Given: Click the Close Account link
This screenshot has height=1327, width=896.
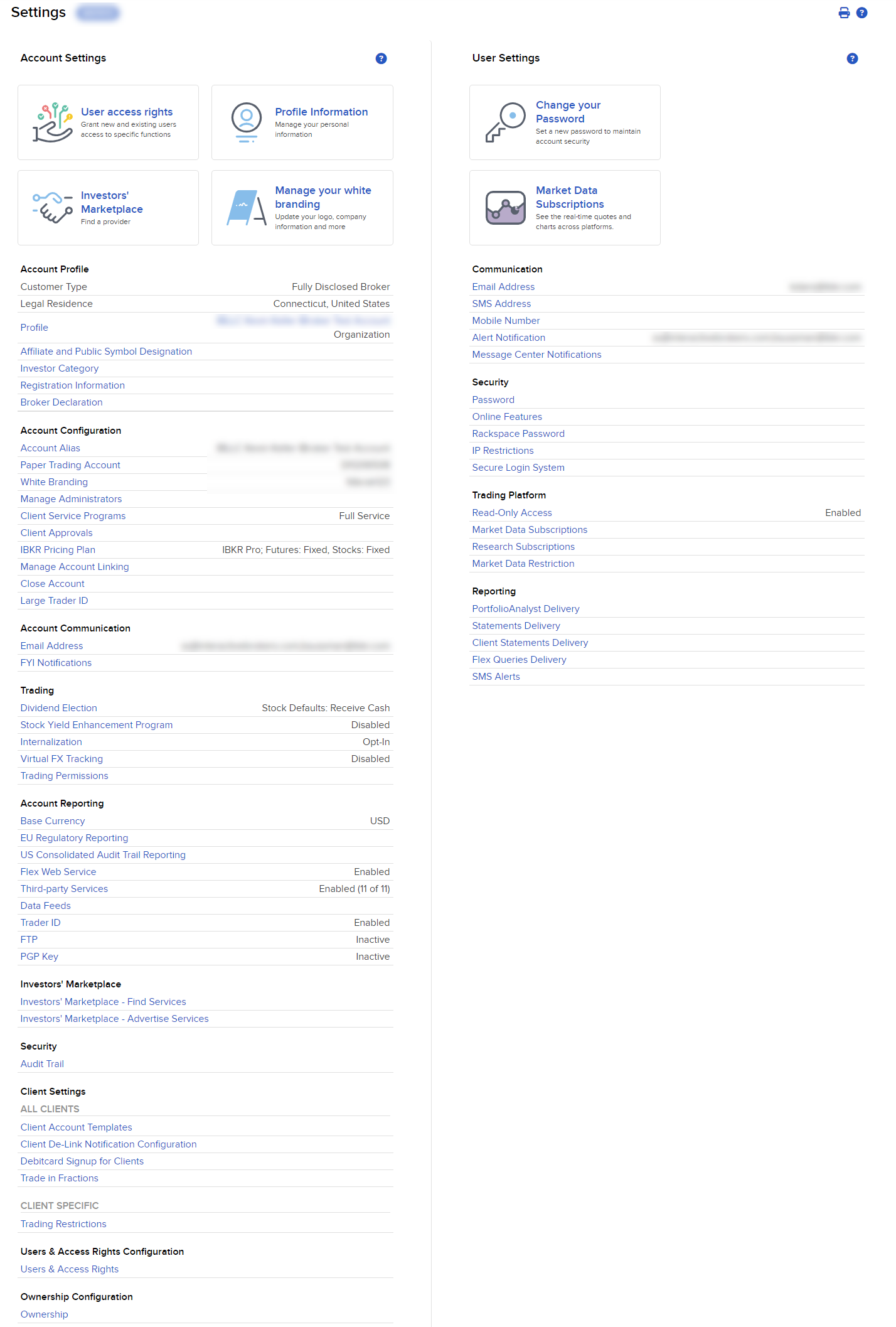Looking at the screenshot, I should [x=52, y=584].
